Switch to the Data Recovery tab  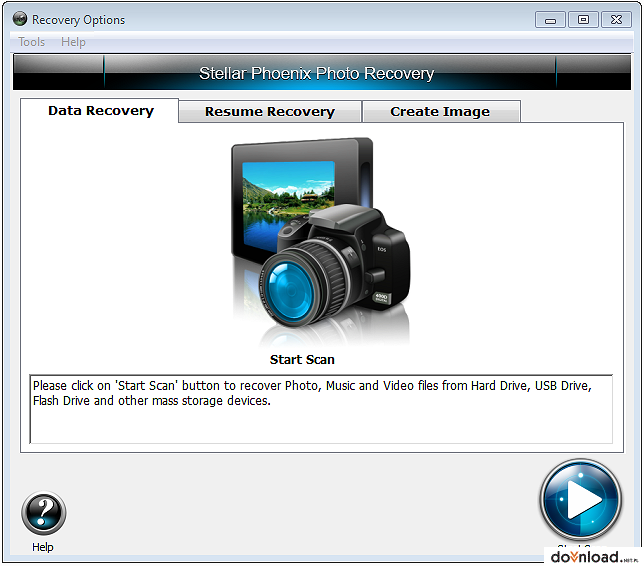[101, 110]
